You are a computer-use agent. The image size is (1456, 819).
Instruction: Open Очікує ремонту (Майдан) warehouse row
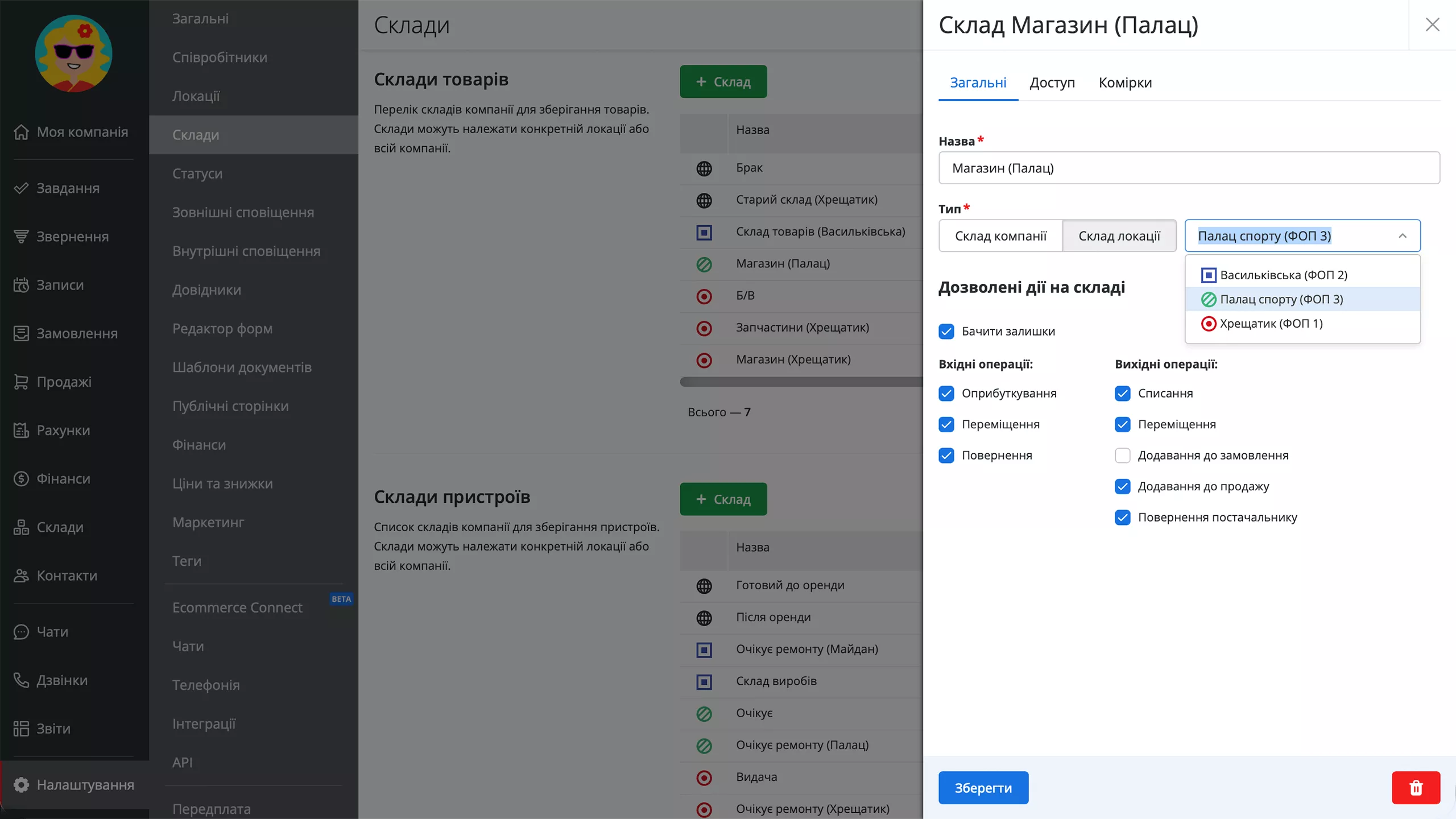point(801,650)
